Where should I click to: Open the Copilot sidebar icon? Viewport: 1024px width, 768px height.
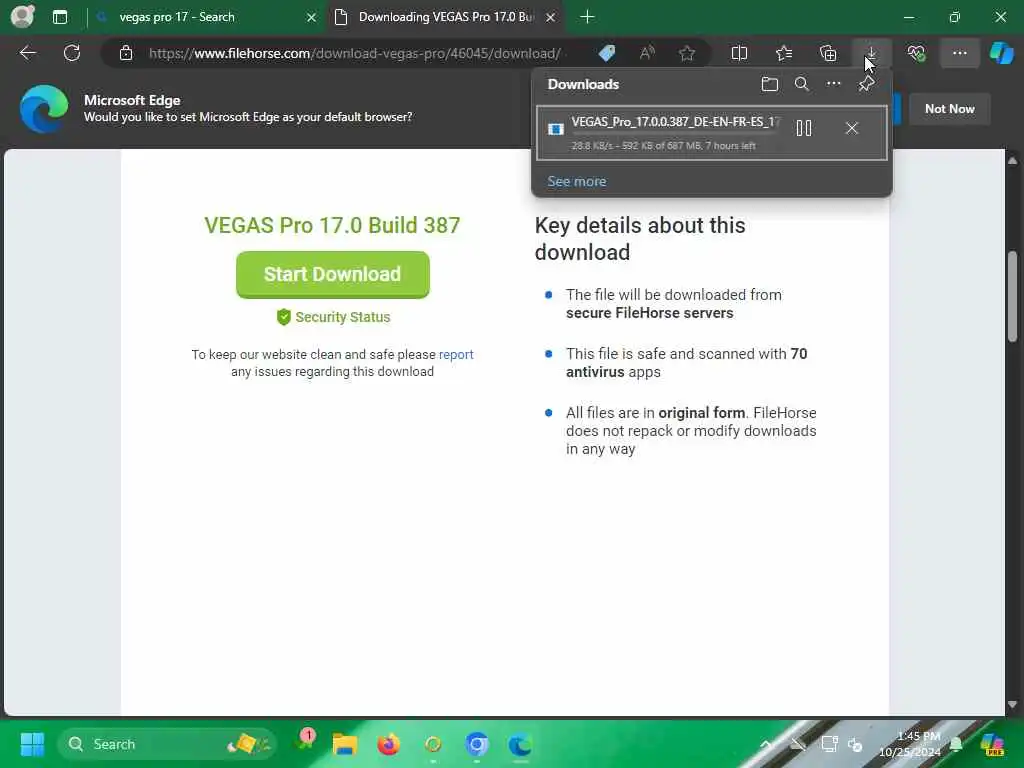1001,53
